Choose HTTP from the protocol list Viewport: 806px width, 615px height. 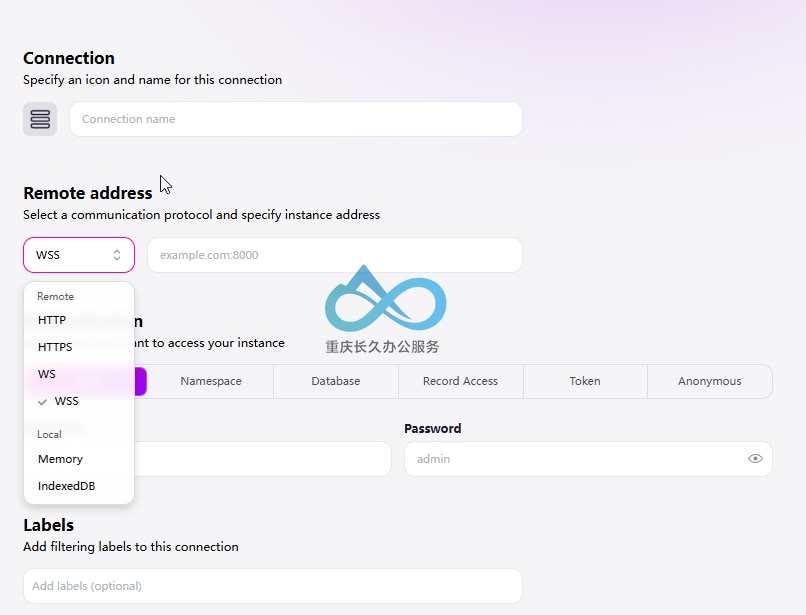[79, 320]
